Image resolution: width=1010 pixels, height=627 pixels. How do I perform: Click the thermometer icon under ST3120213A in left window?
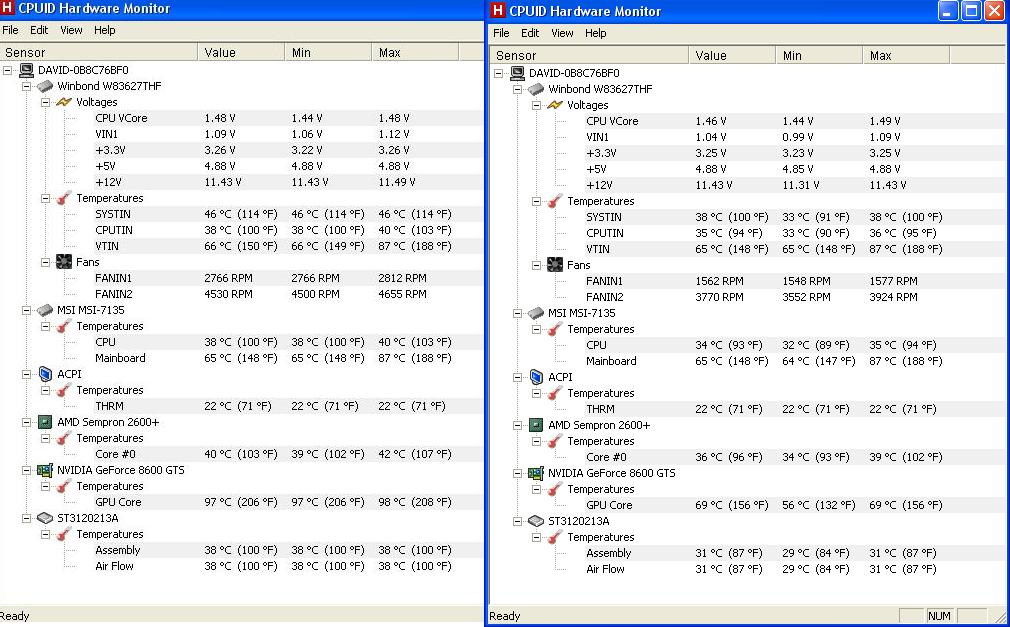pos(64,534)
